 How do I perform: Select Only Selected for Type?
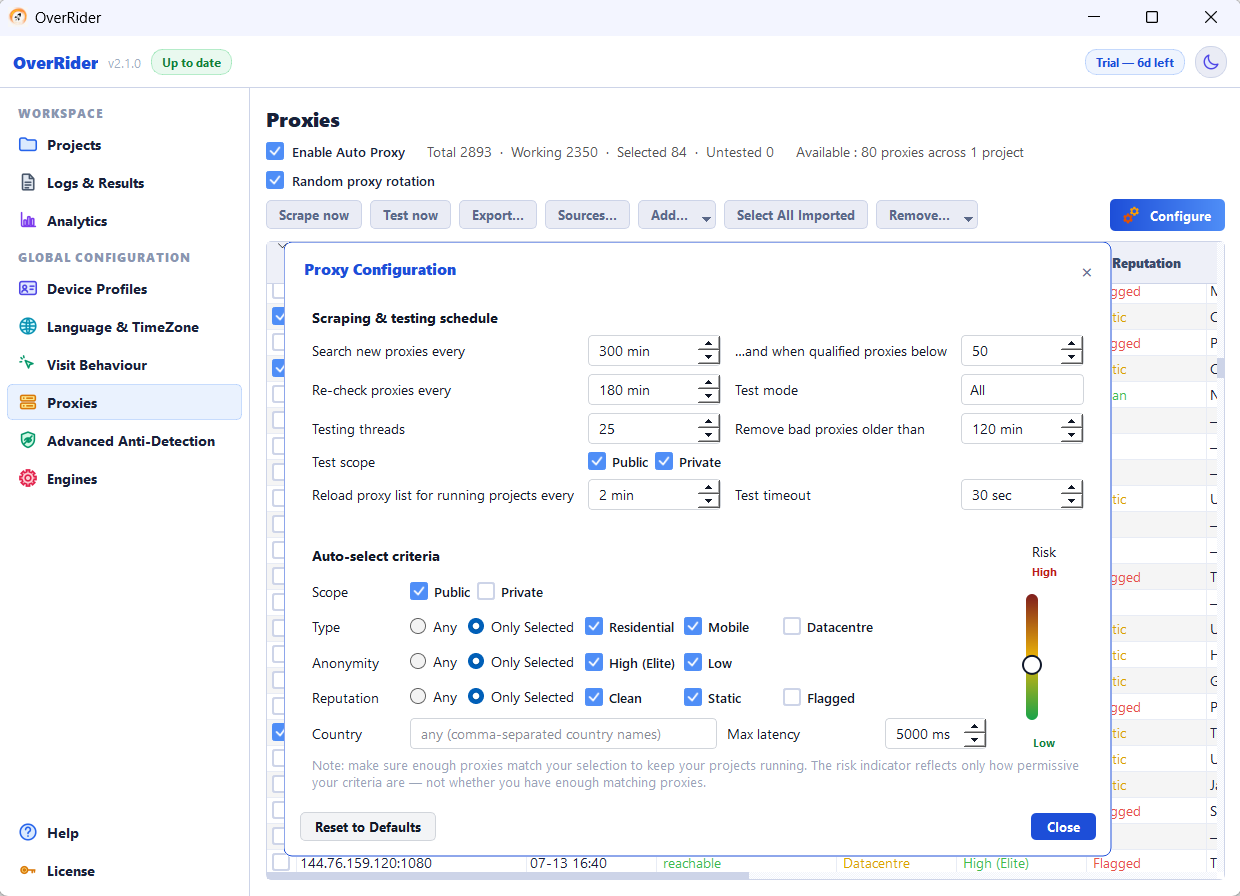[x=477, y=627]
